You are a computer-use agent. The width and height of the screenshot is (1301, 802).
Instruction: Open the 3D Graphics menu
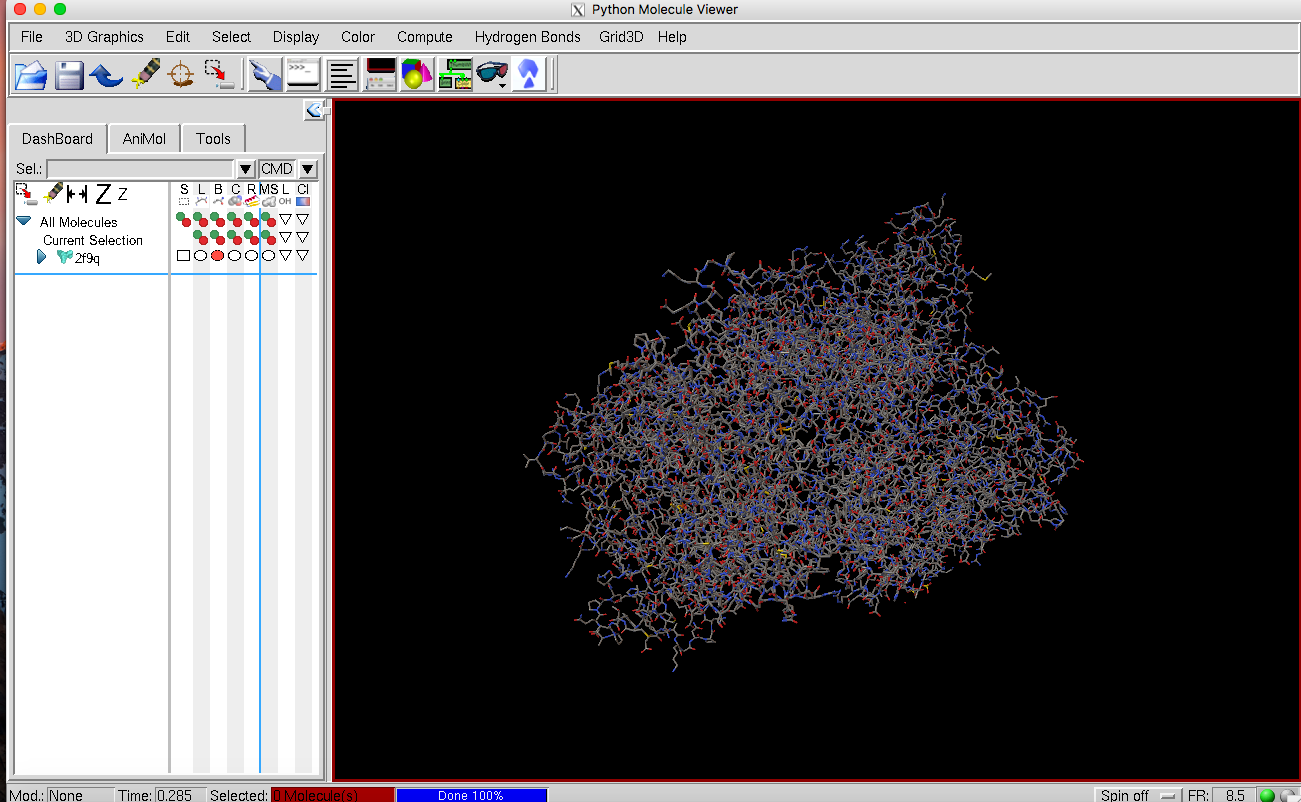point(104,37)
